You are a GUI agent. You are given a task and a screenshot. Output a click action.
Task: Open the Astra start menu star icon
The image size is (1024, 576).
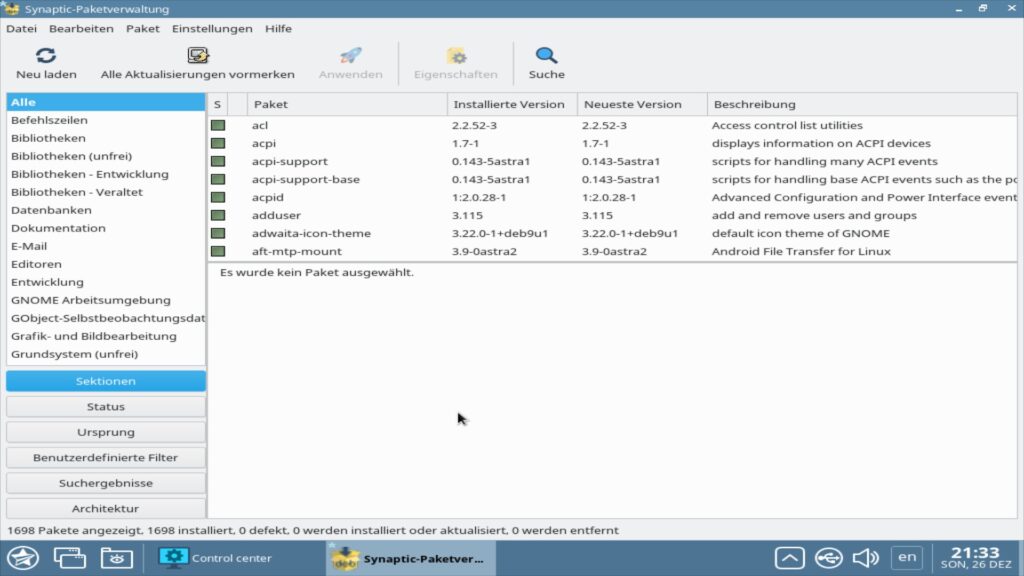coord(23,558)
